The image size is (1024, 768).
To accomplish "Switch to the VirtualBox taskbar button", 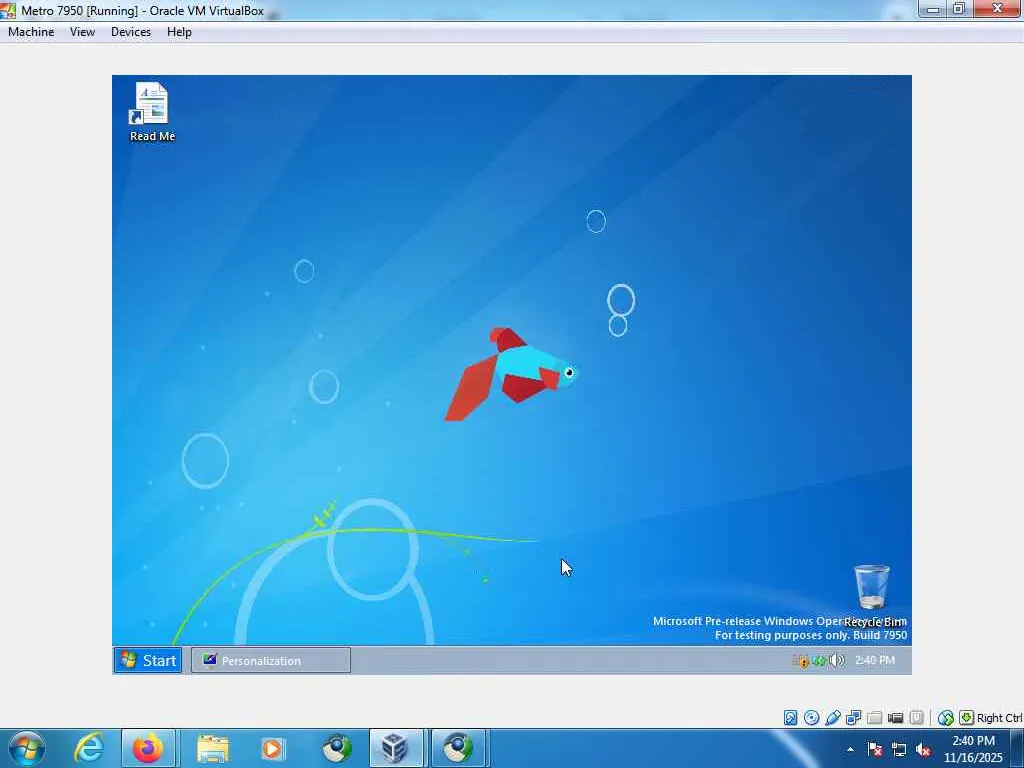I will tap(396, 748).
